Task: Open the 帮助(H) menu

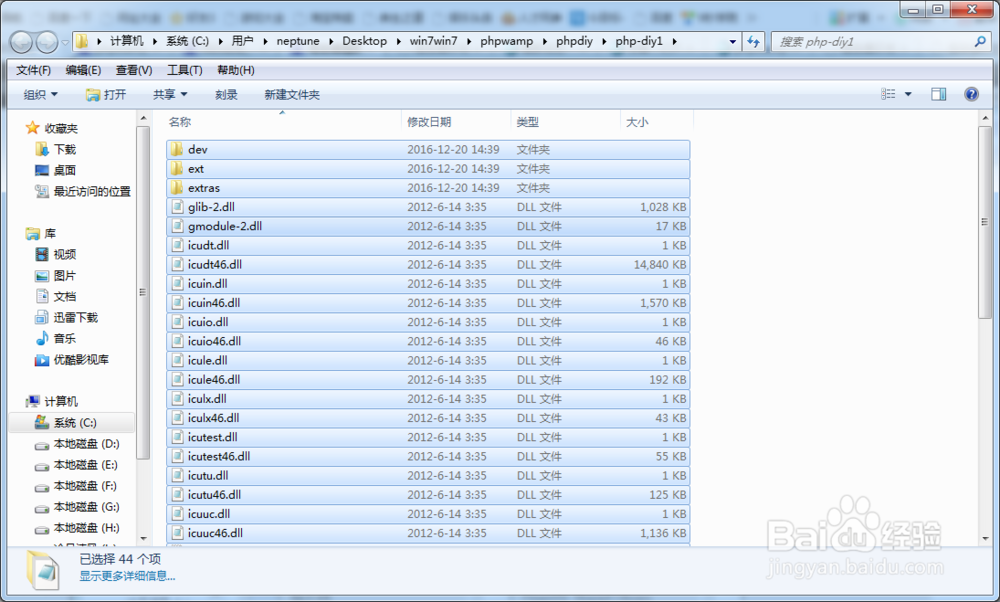Action: 235,70
